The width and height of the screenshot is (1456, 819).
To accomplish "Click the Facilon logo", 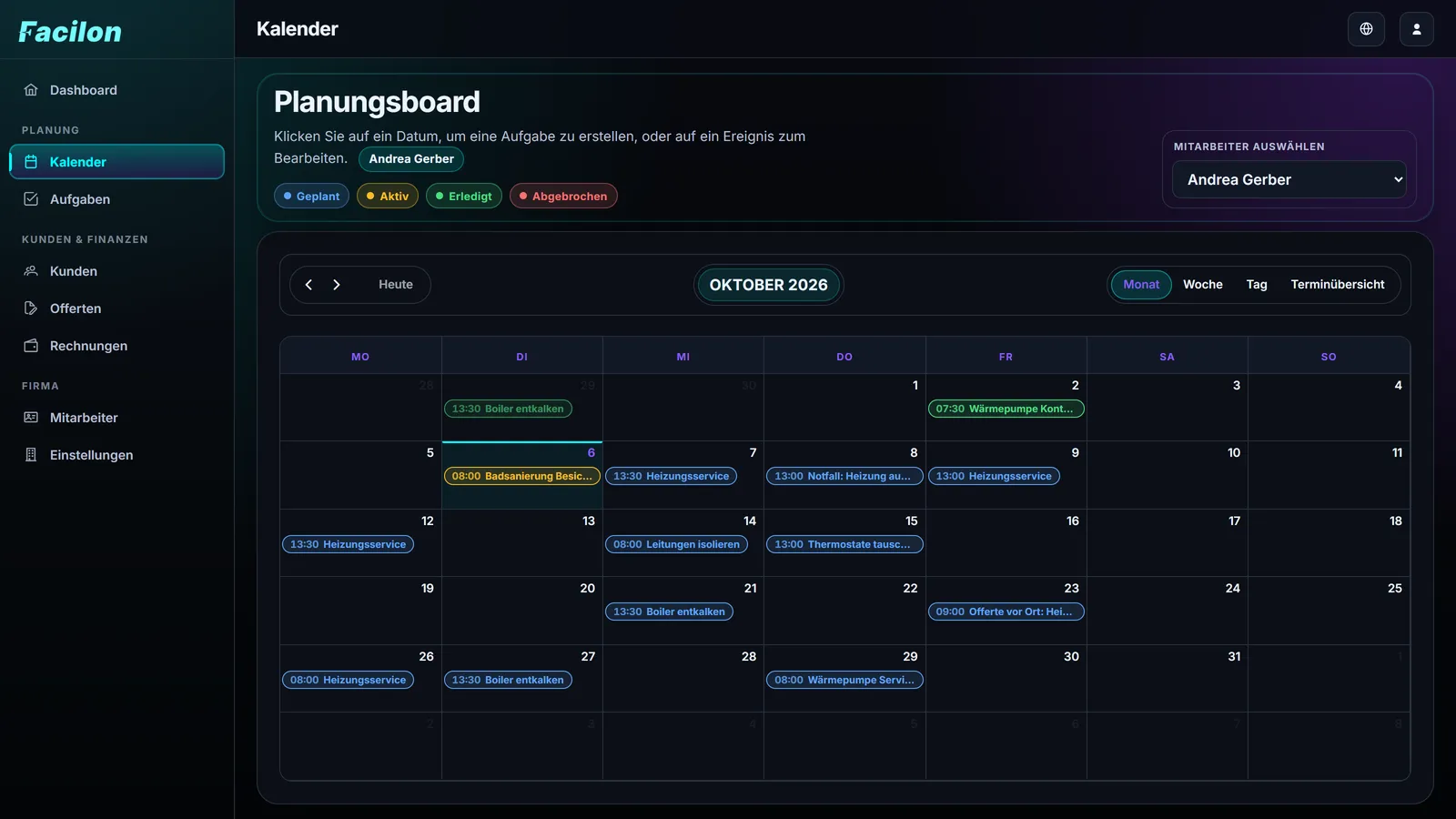I will tap(70, 32).
